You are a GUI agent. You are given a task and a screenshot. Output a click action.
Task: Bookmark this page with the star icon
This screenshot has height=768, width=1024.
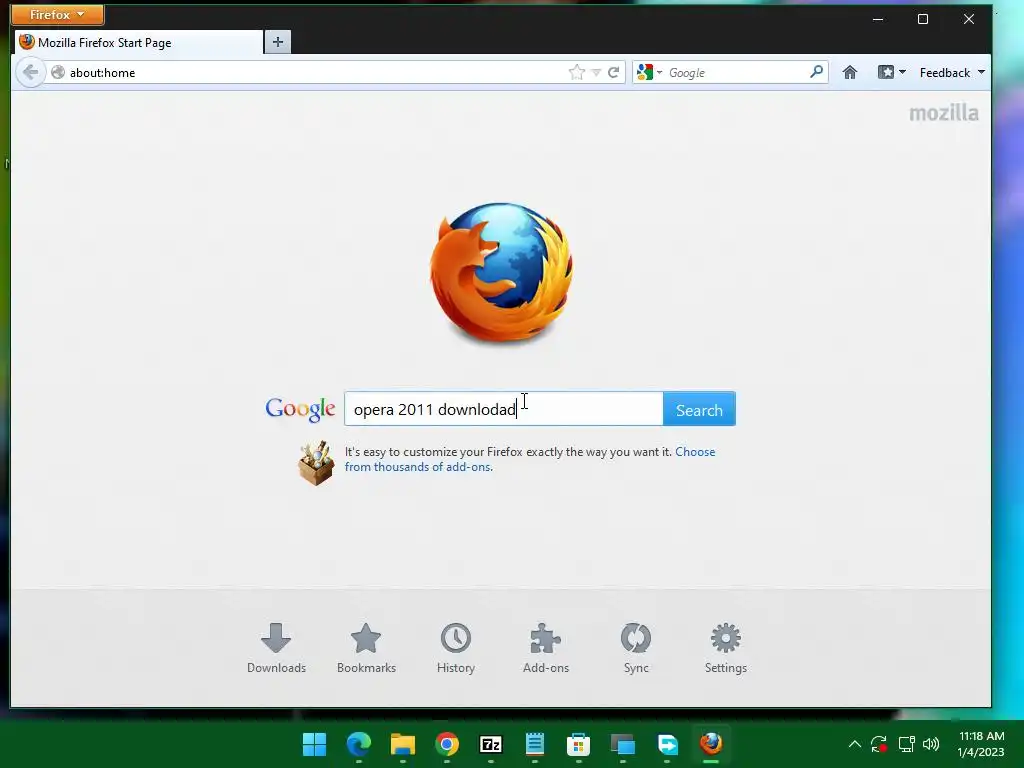click(x=577, y=72)
